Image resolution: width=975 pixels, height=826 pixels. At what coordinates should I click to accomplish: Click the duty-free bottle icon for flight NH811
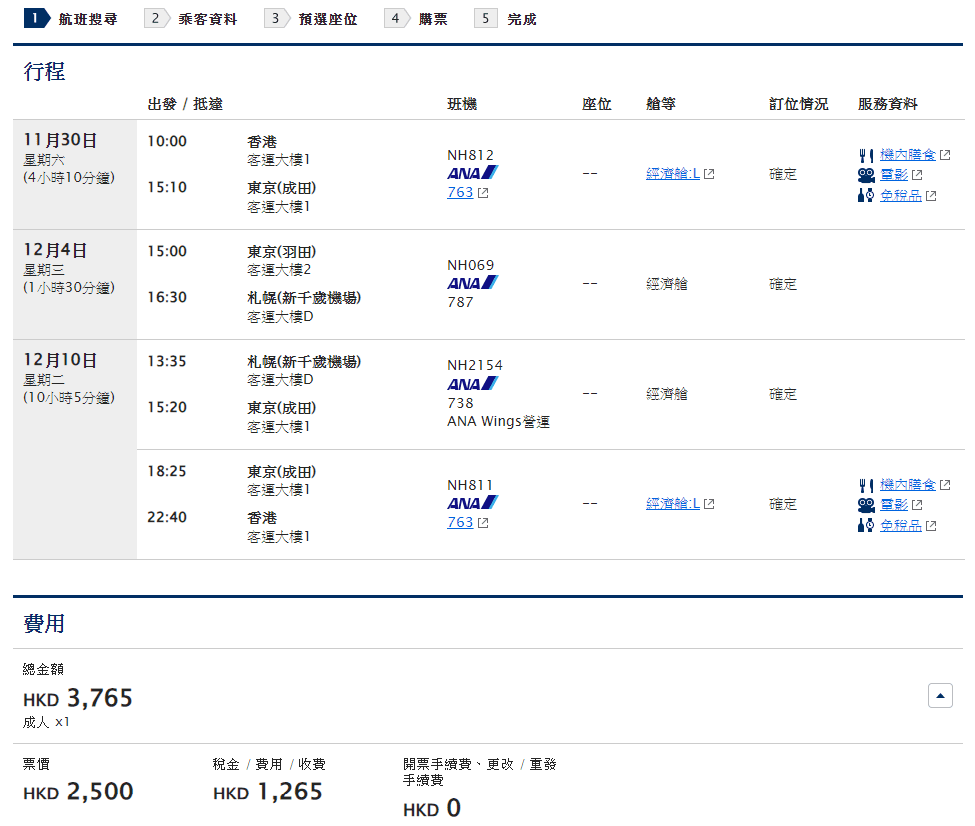pos(866,525)
